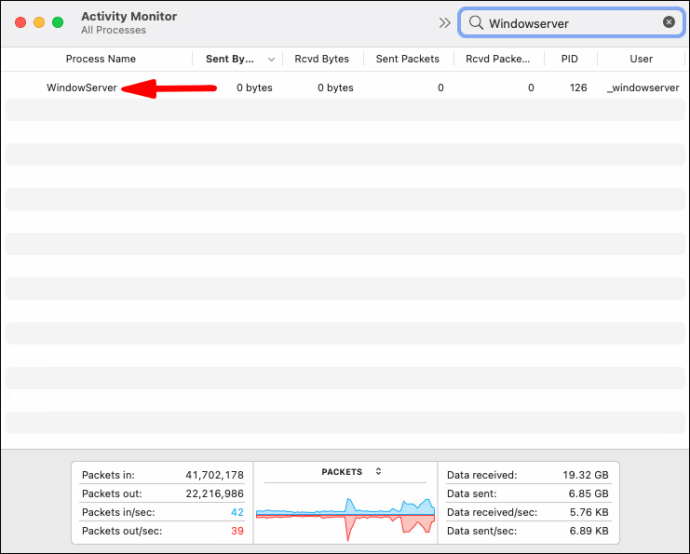This screenshot has width=690, height=554.
Task: Sort by Rcvd Packets column
Action: point(498,59)
